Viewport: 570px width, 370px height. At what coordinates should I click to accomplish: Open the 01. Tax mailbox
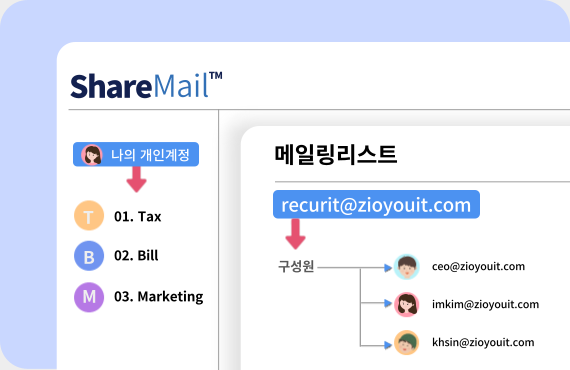(137, 217)
